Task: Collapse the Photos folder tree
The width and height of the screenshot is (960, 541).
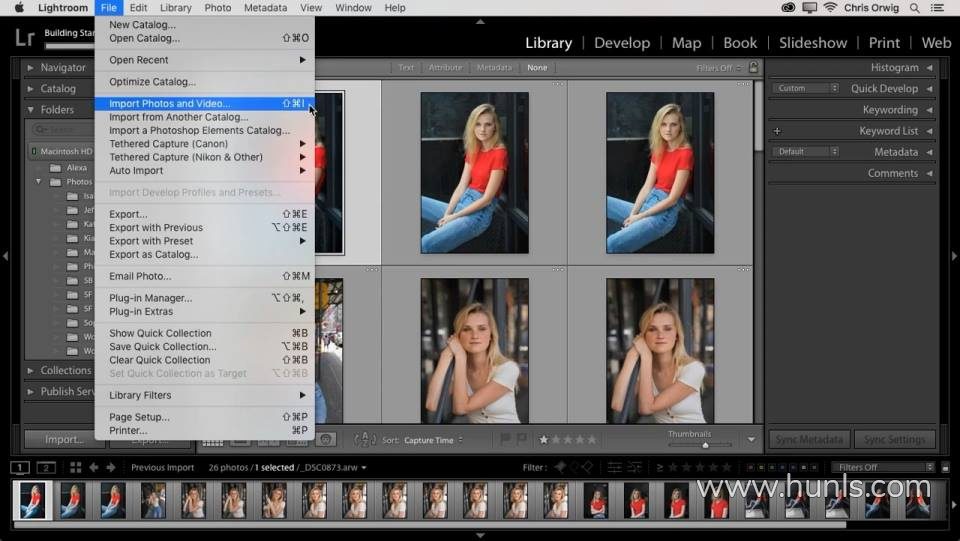Action: 39,182
